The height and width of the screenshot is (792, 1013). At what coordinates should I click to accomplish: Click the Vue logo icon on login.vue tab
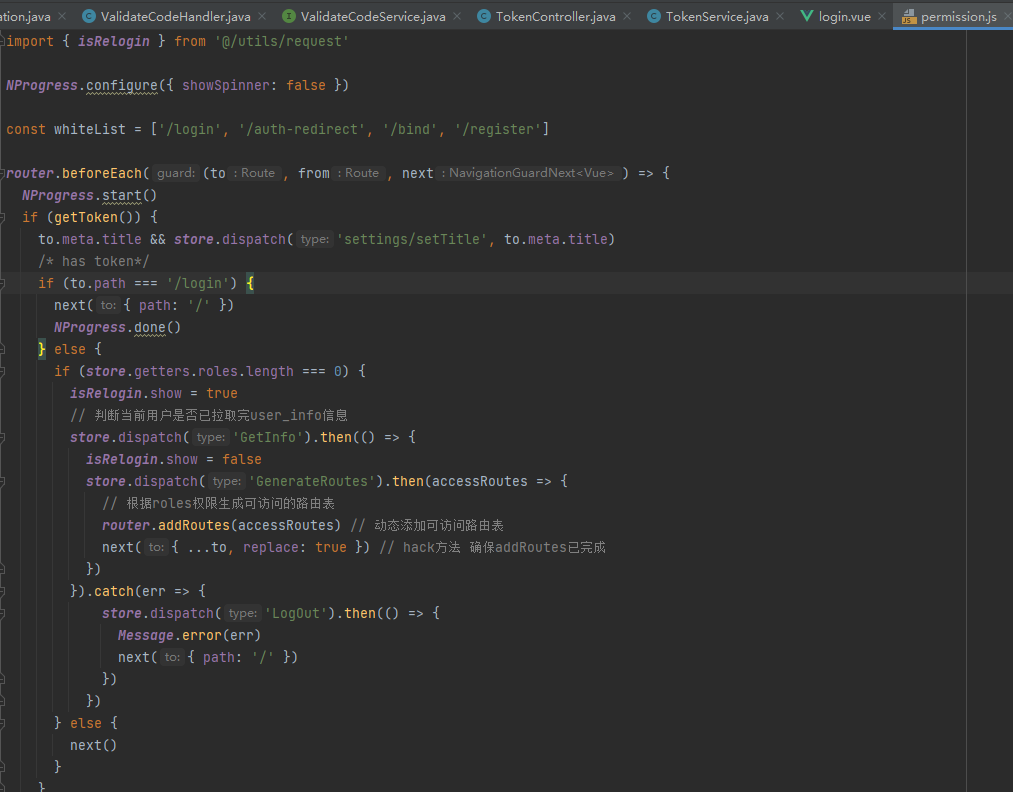pyautogui.click(x=807, y=16)
